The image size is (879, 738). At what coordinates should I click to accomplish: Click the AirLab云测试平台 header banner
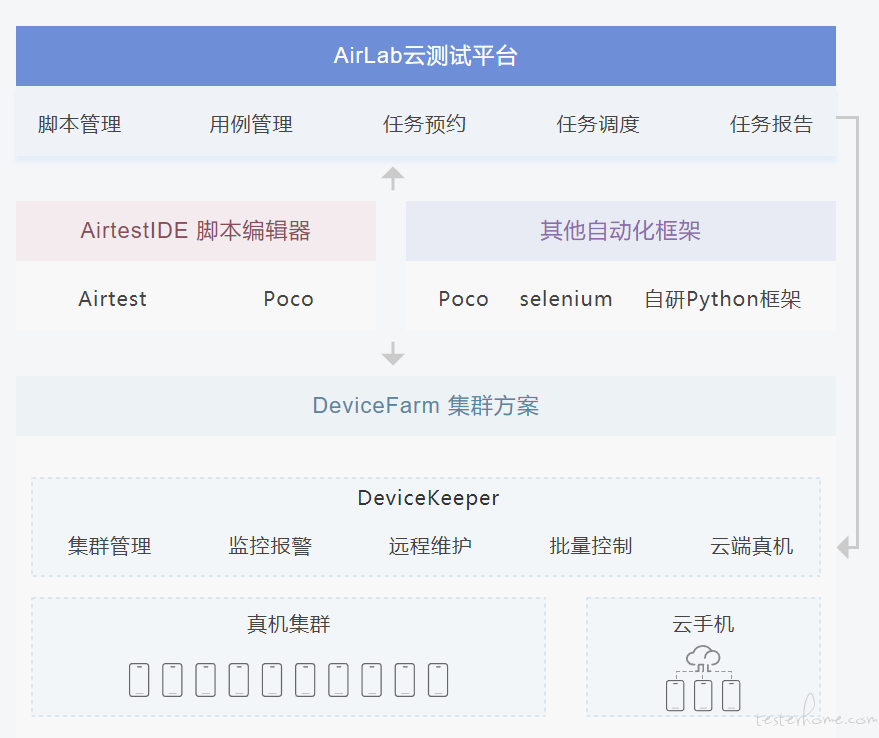click(x=425, y=56)
